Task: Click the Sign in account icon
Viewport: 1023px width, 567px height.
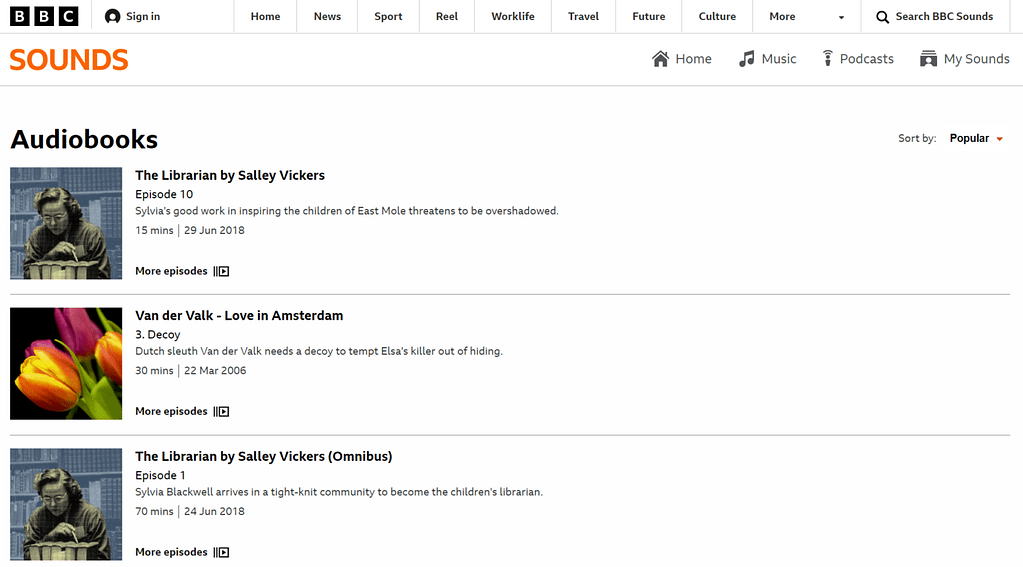Action: [x=112, y=16]
